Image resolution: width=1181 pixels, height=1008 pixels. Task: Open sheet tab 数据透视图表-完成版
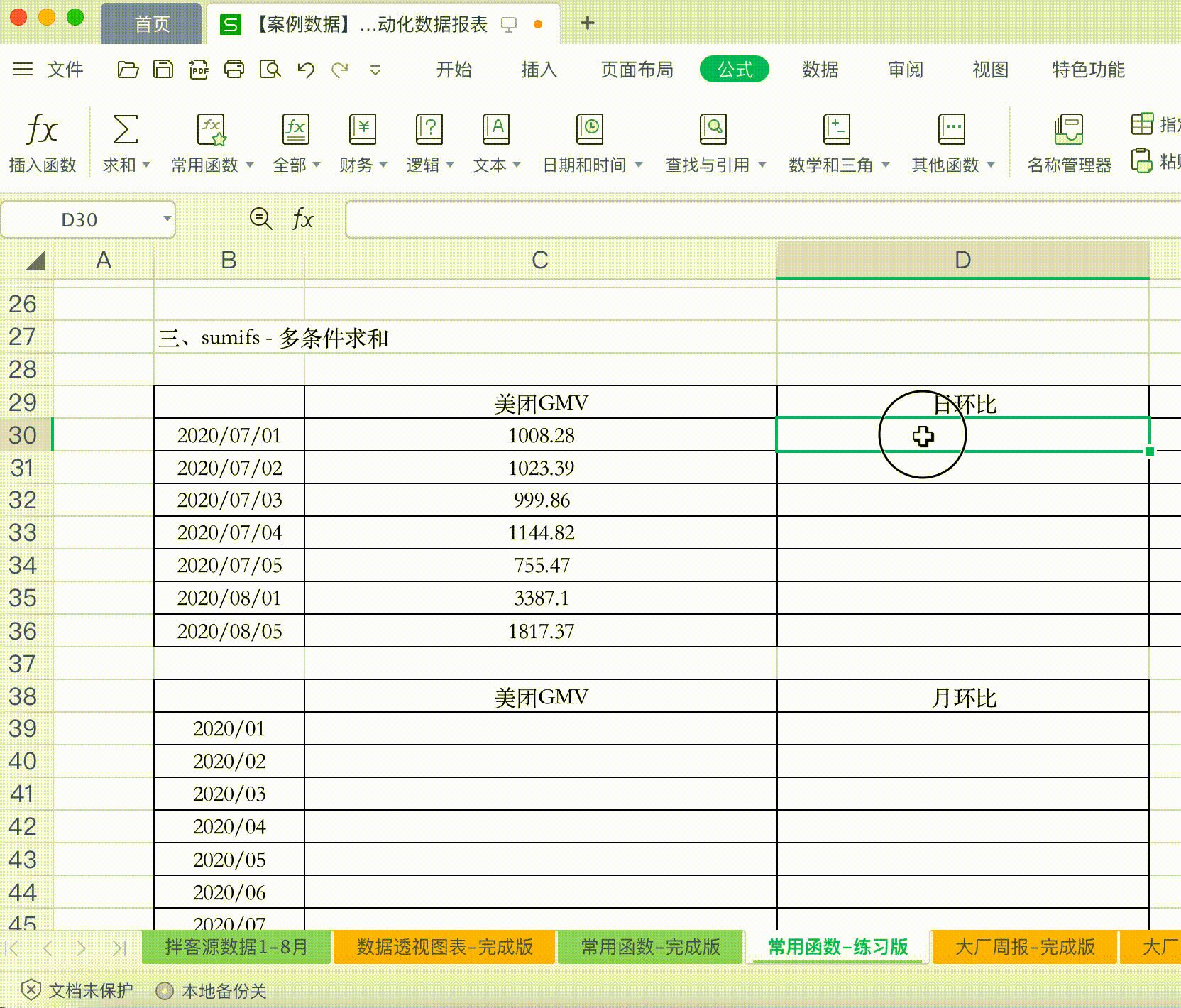(444, 947)
